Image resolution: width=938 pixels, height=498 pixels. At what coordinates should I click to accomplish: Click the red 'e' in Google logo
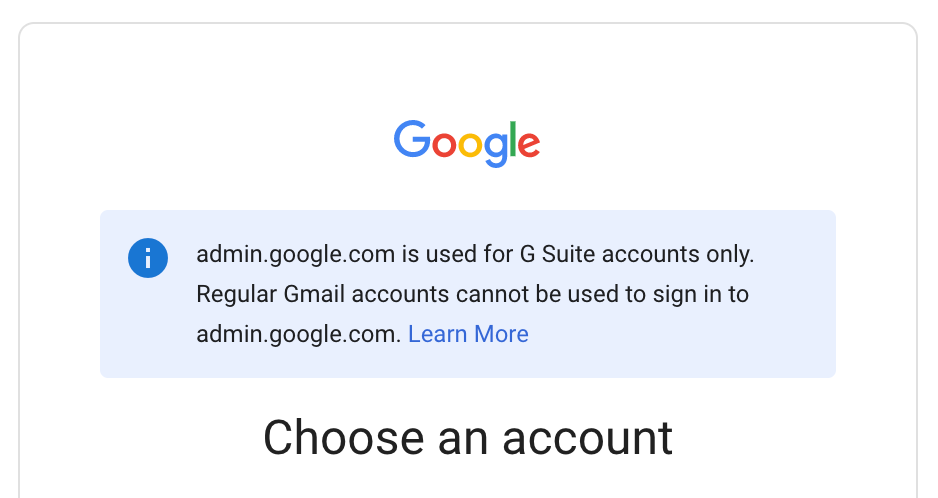529,144
